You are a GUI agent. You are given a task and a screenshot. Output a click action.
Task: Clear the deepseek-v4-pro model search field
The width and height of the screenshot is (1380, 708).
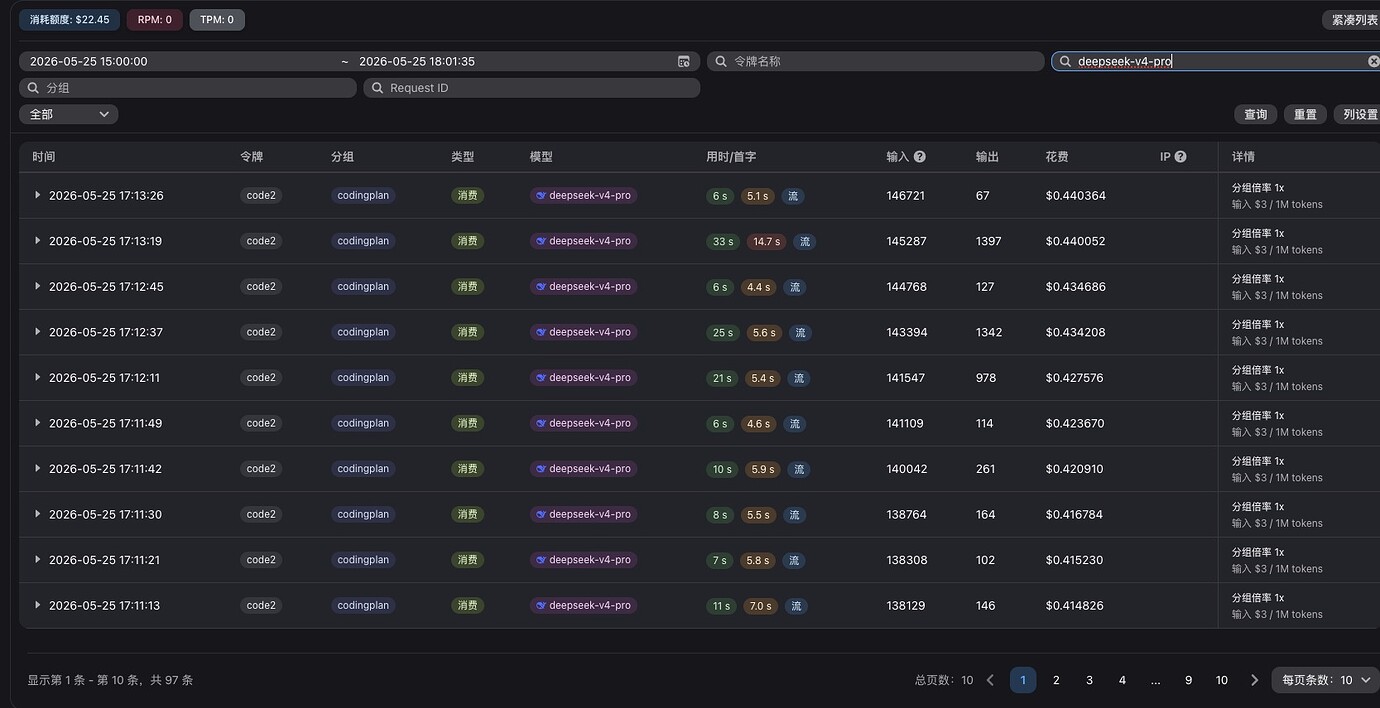pos(1373,61)
